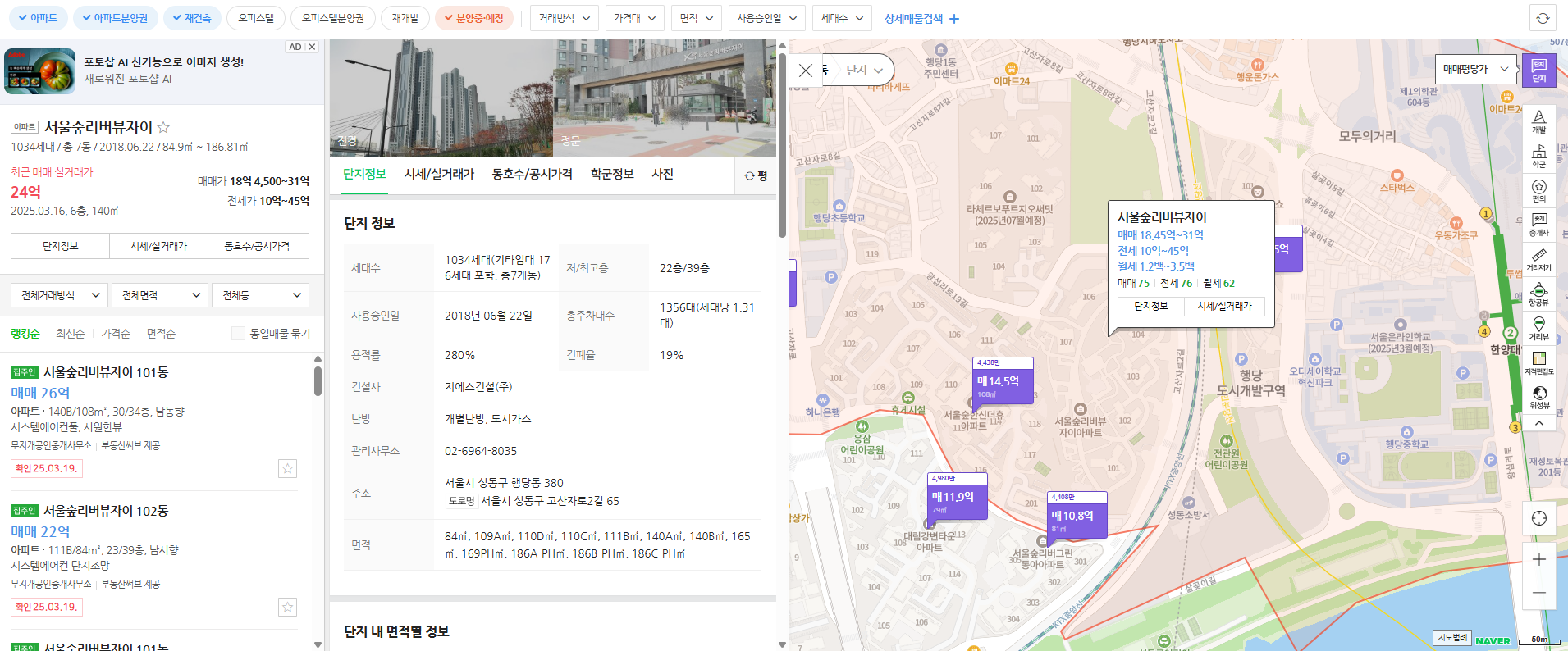This screenshot has height=651, width=1568.
Task: Zoom in the map with plus
Action: click(1538, 559)
